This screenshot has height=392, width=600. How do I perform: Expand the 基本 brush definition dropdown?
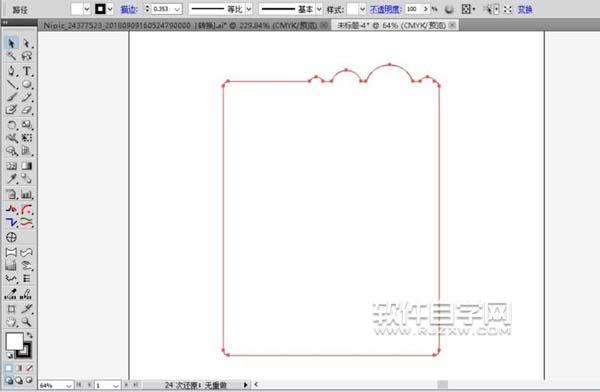pyautogui.click(x=319, y=9)
